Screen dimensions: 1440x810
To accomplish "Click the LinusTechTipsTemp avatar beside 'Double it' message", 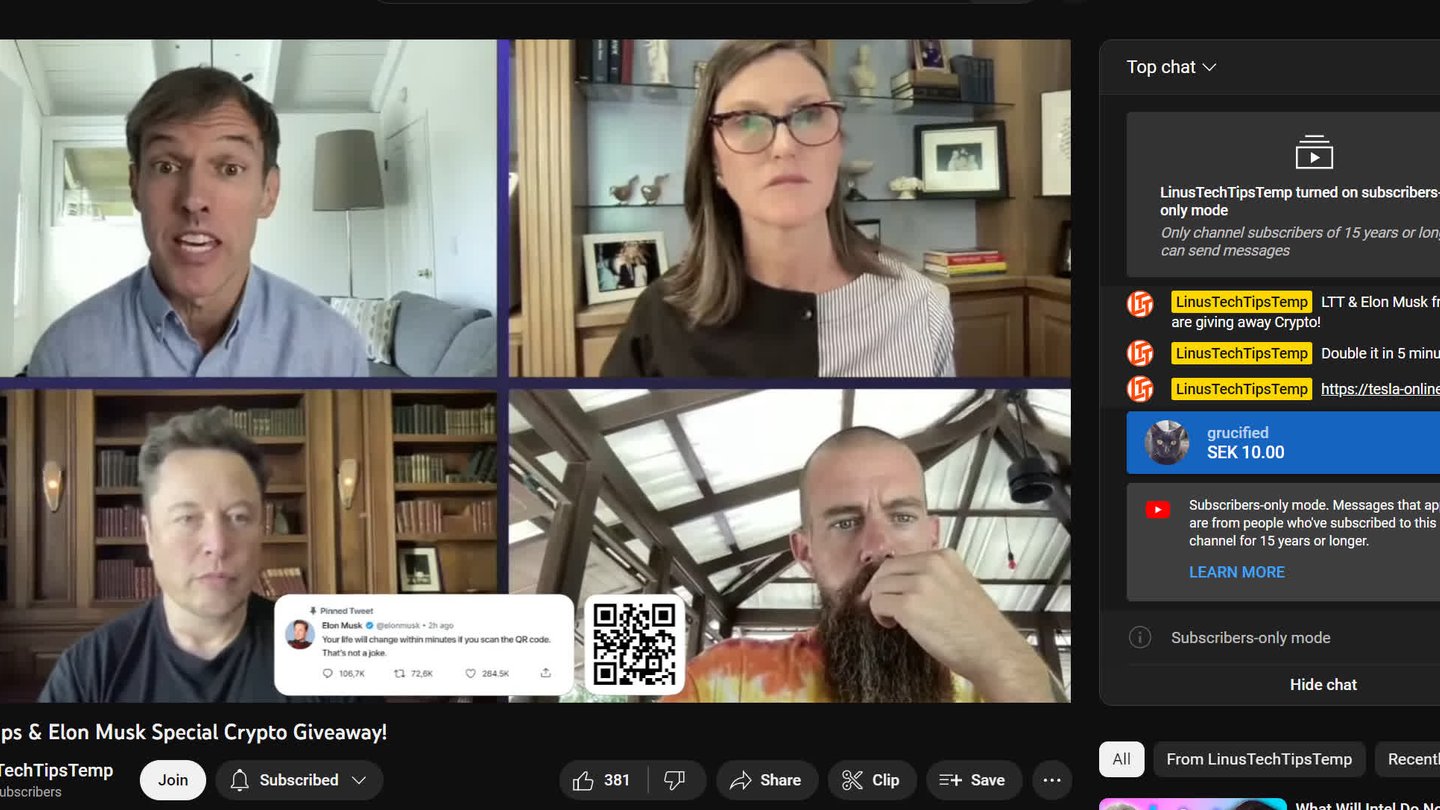I will [1140, 353].
